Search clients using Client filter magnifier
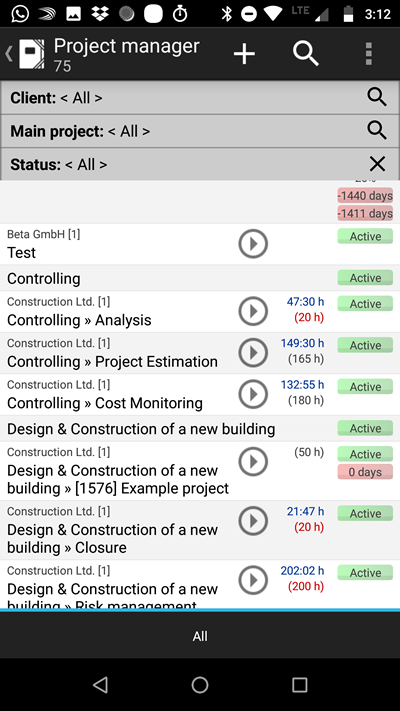Image resolution: width=400 pixels, height=711 pixels. [377, 97]
